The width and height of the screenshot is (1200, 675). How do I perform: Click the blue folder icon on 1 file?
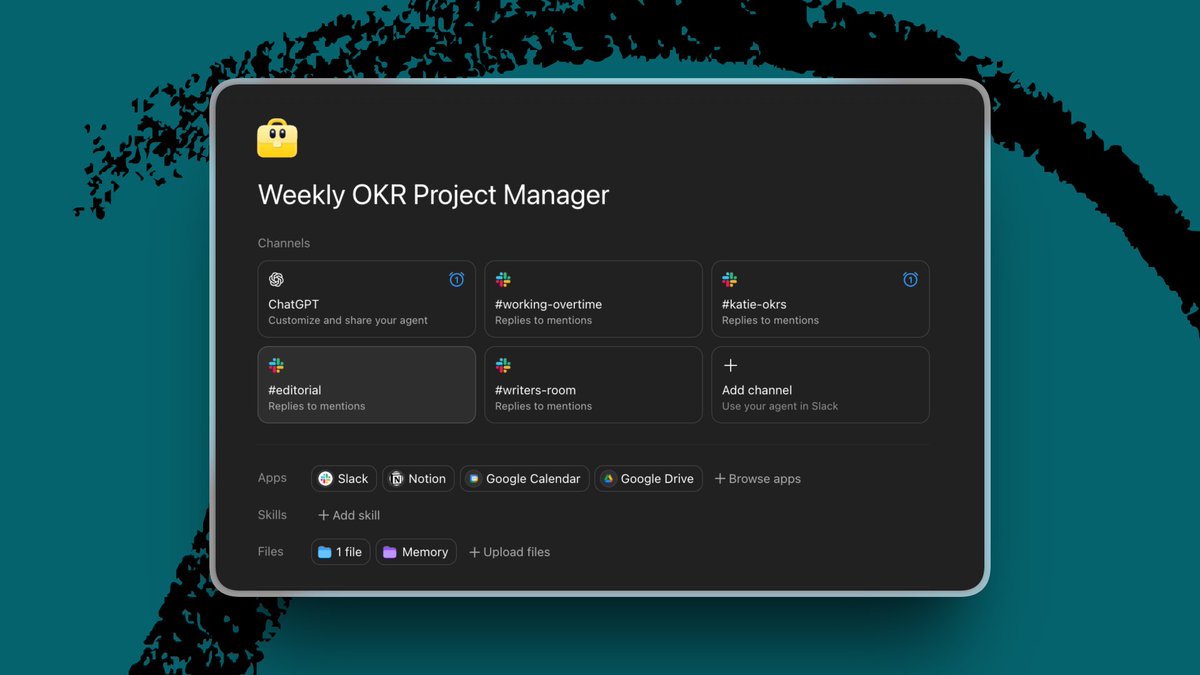pyautogui.click(x=324, y=552)
